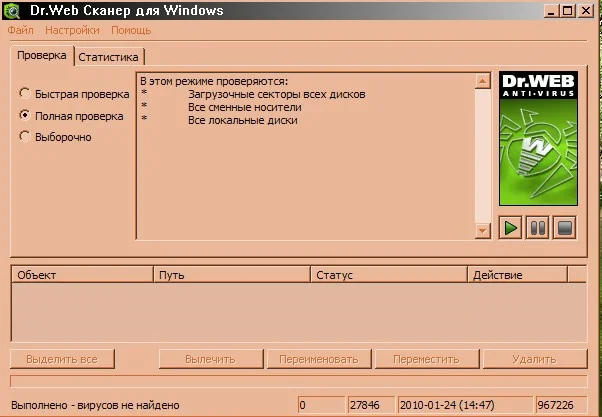Open the Помощь menu
Viewport: 602px width, 417px height.
[x=131, y=30]
